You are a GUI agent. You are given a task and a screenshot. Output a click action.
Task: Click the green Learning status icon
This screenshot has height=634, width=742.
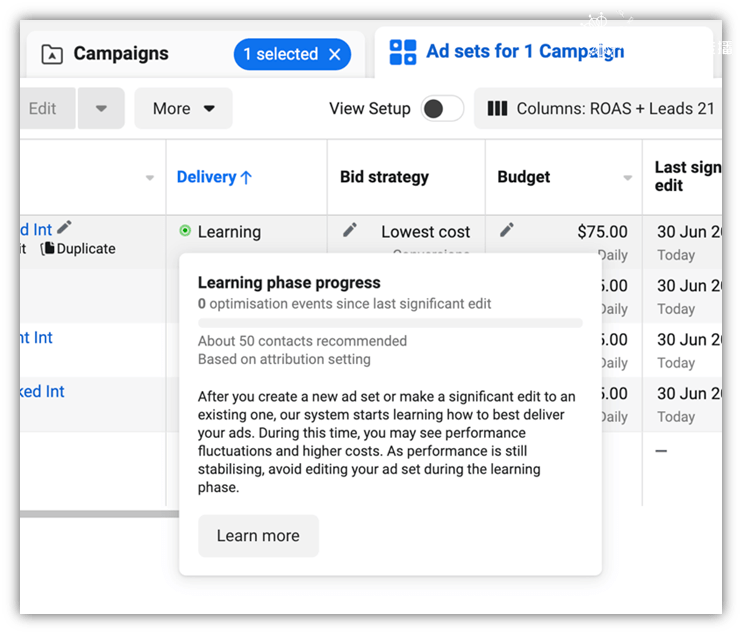(185, 231)
